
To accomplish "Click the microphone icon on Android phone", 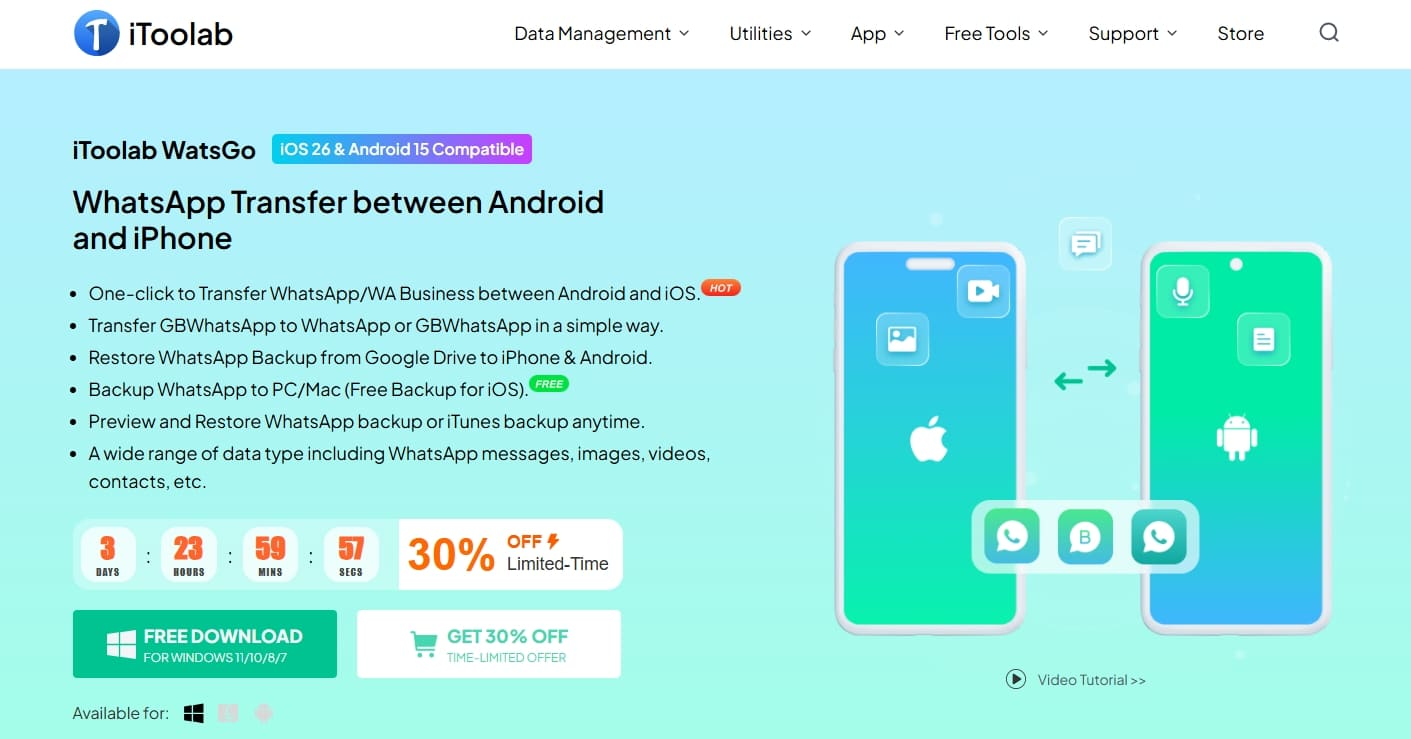I will [x=1183, y=291].
